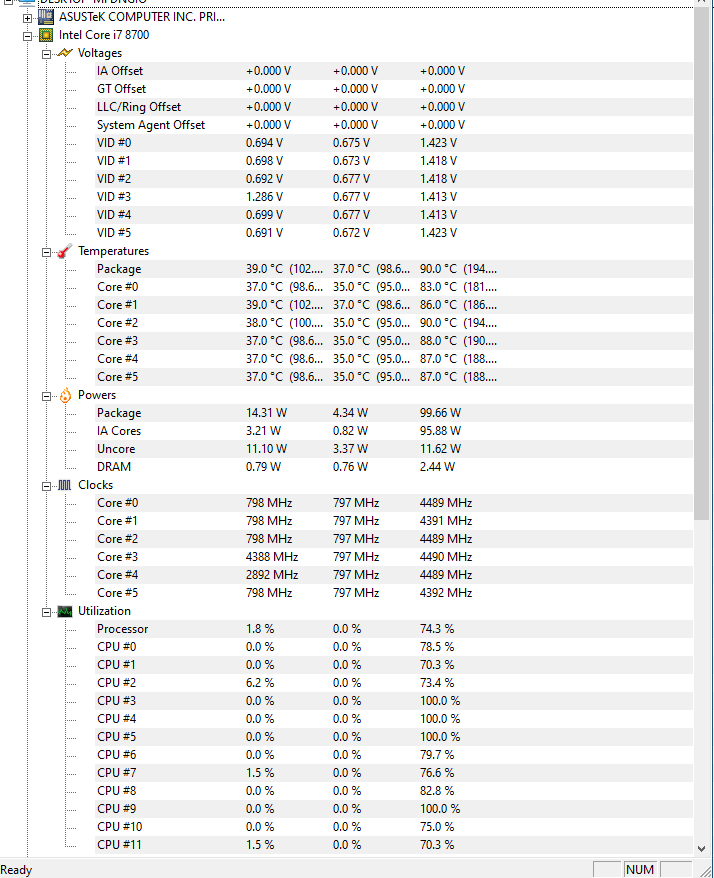Collapse the Intel Core i7 8700 node
The height and width of the screenshot is (878, 714).
tap(27, 36)
